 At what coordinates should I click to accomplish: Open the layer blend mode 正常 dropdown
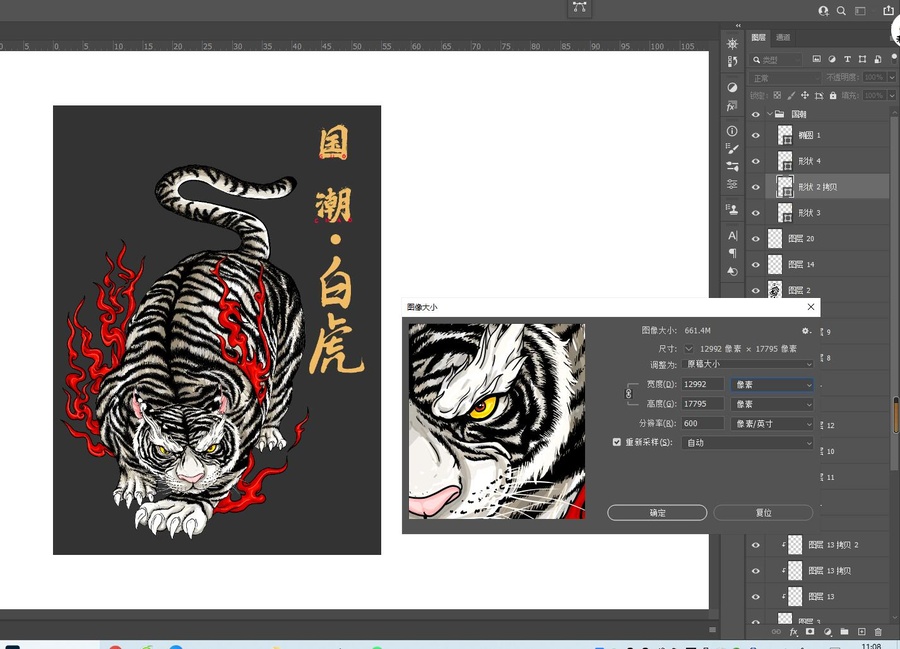coord(785,77)
